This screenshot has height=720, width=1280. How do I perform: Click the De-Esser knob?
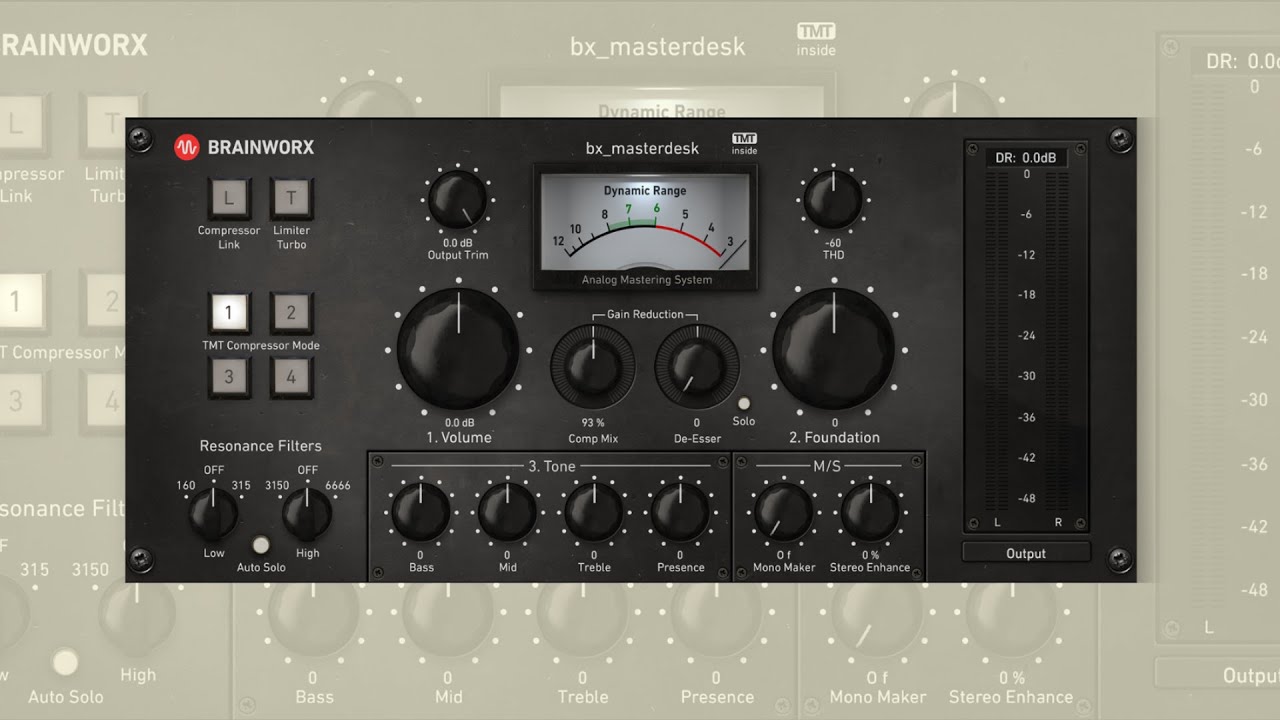tap(697, 366)
